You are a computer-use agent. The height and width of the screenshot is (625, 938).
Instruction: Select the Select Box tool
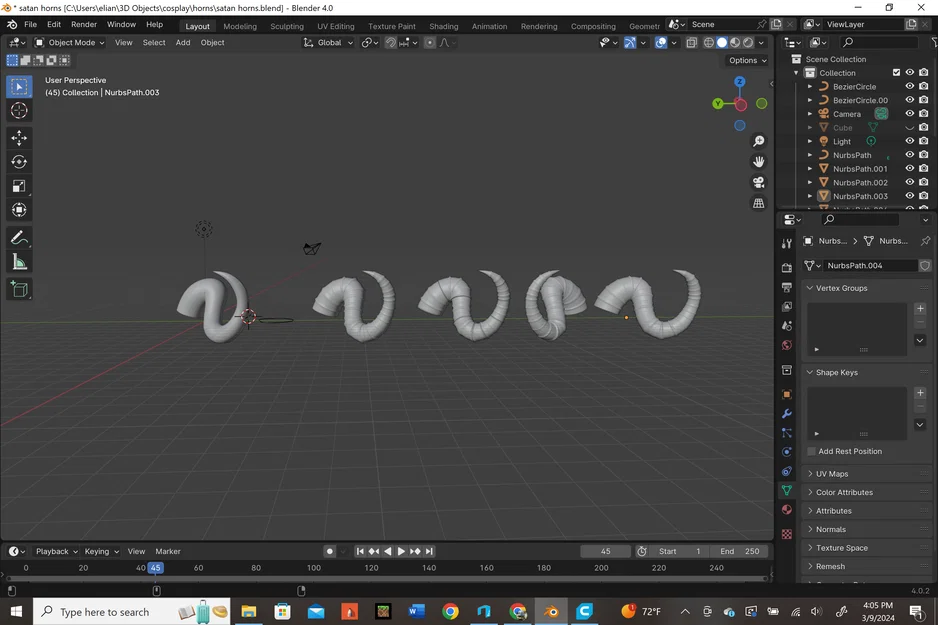19,87
